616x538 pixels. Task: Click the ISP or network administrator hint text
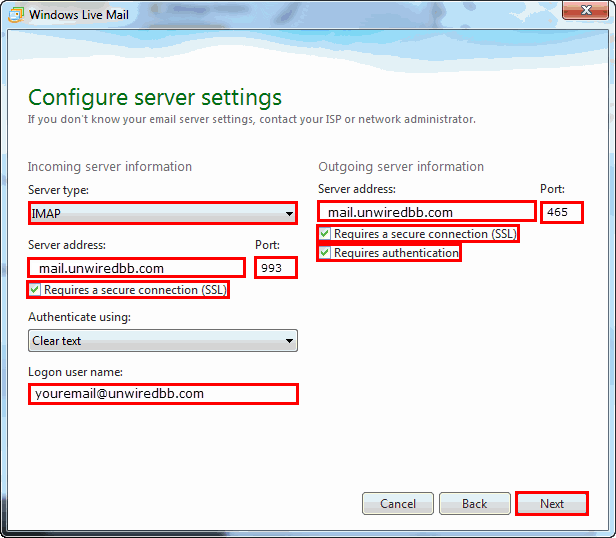tap(251, 119)
